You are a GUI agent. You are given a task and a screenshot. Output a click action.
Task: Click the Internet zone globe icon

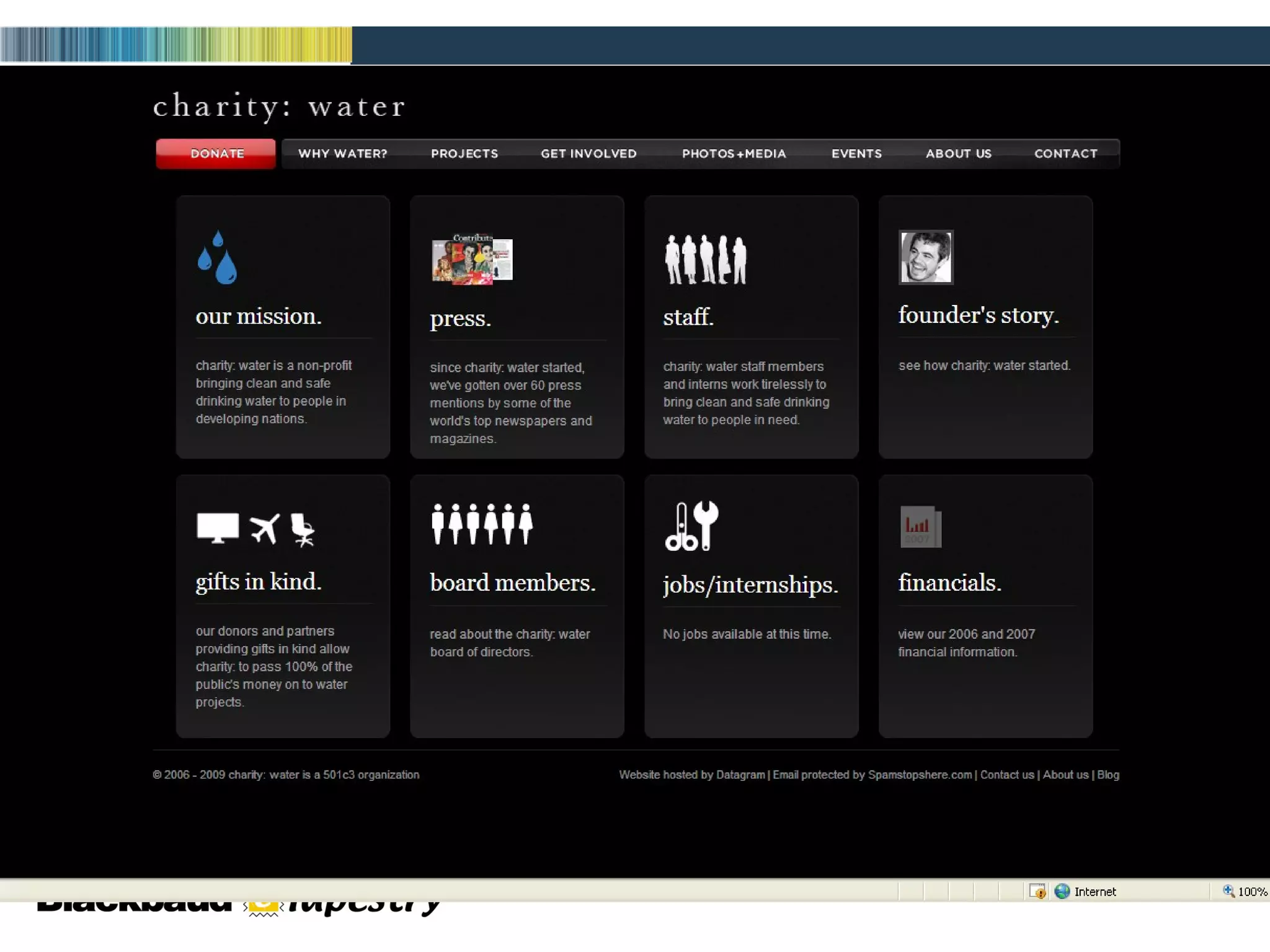[1062, 891]
